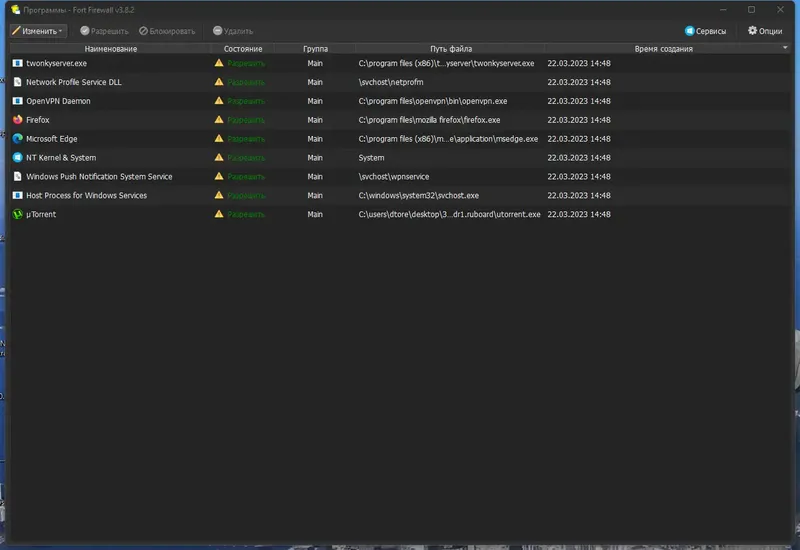Click the warning icon for OpenVPN Daemon
The width and height of the screenshot is (800, 550).
pyautogui.click(x=219, y=101)
